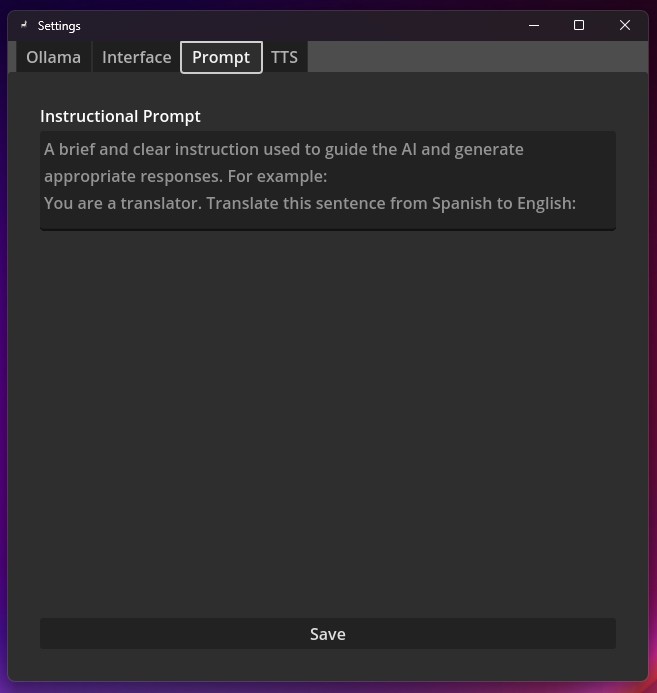Viewport: 657px width, 693px height.
Task: Focus the Instructional Prompt text box
Action: [x=327, y=181]
